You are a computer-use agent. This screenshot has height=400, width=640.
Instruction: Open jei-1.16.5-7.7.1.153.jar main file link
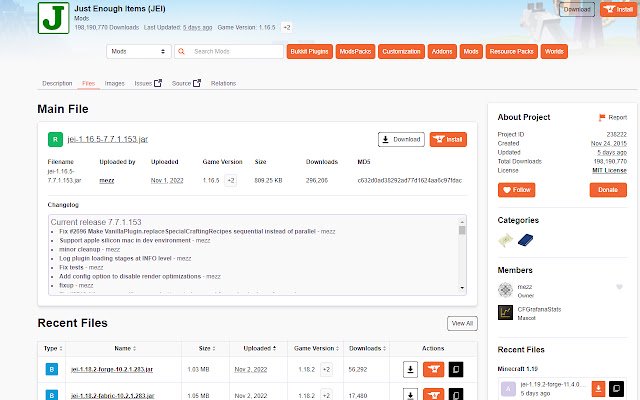tap(108, 139)
